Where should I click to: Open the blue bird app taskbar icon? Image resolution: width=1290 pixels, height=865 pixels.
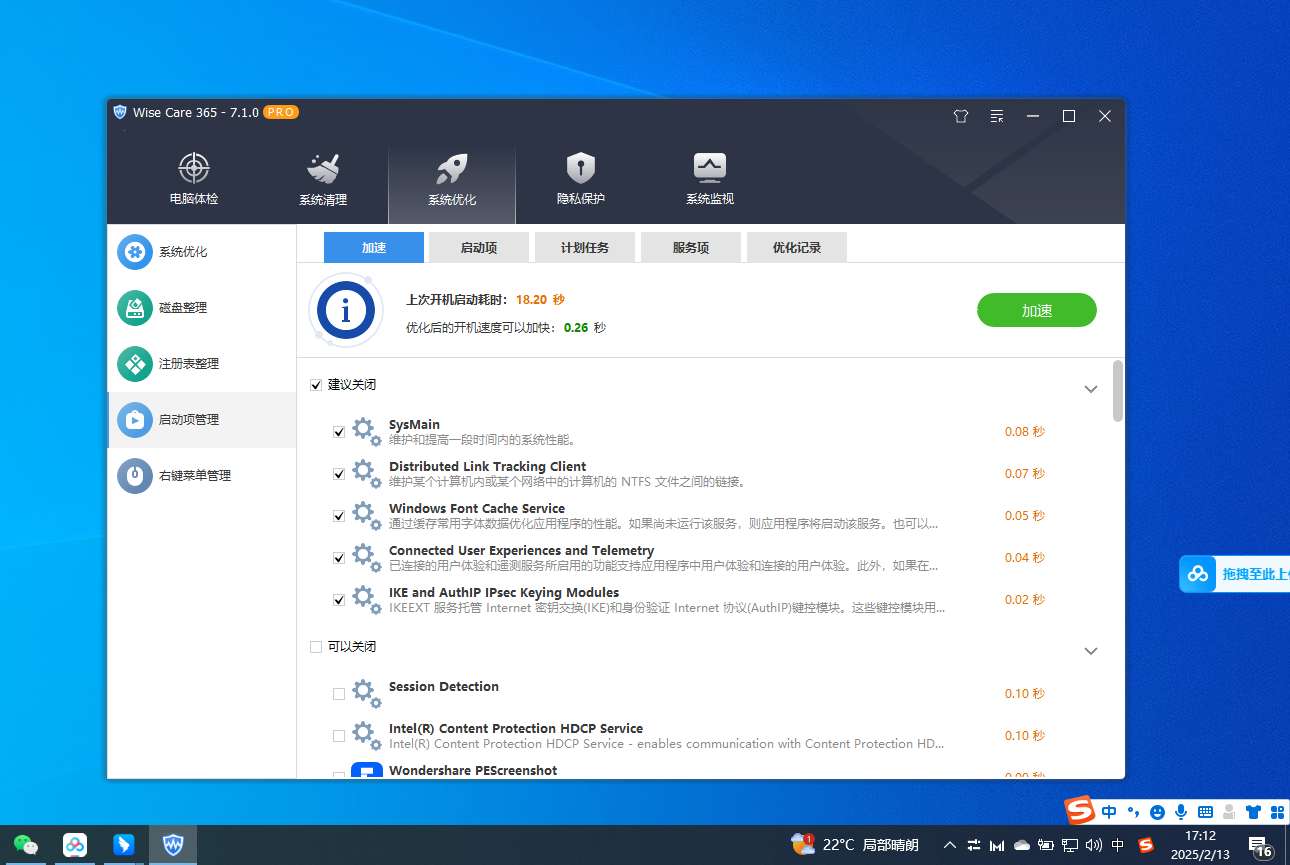124,845
